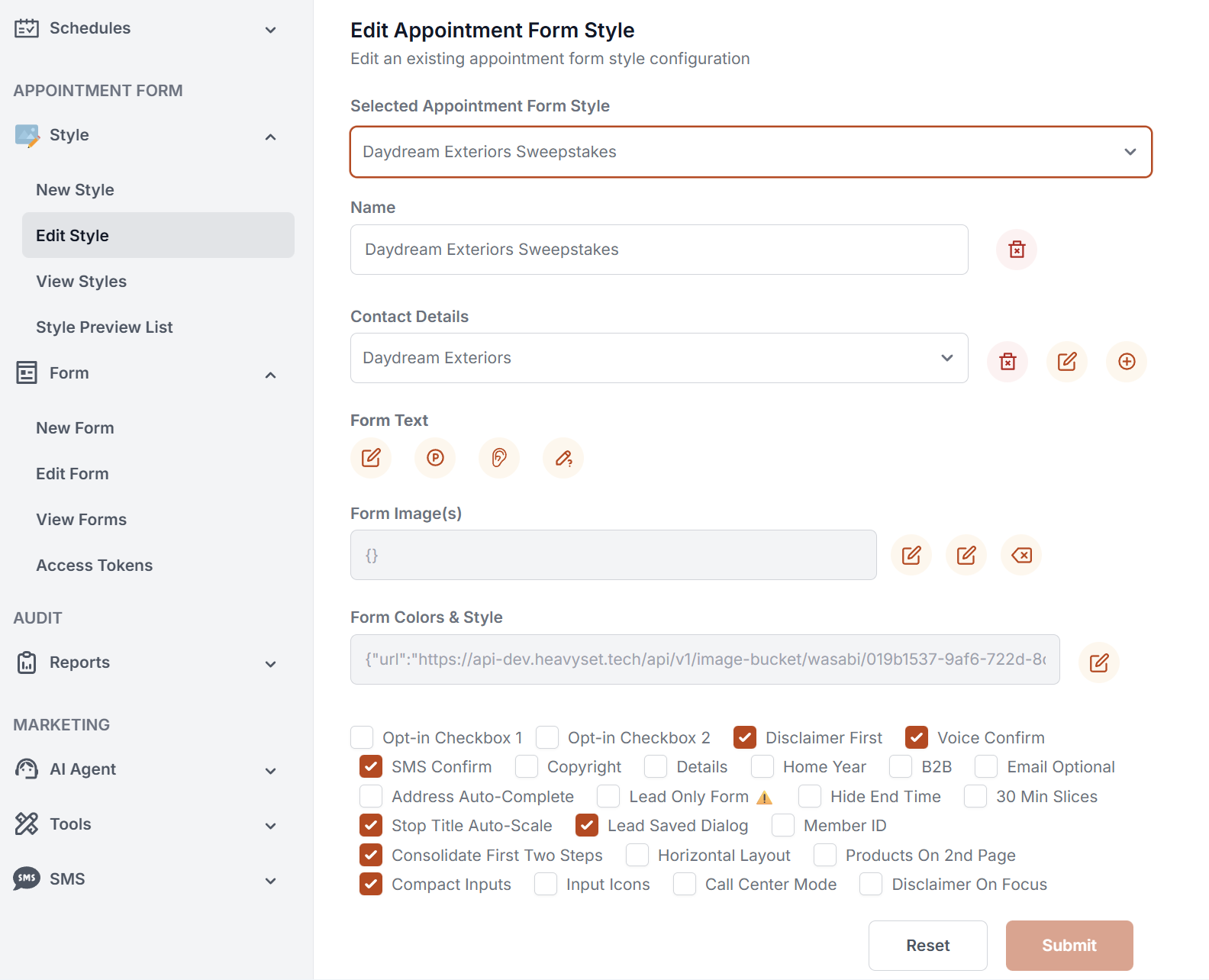
Task: Delete the style via trash icon beside Name
Action: (x=1017, y=250)
